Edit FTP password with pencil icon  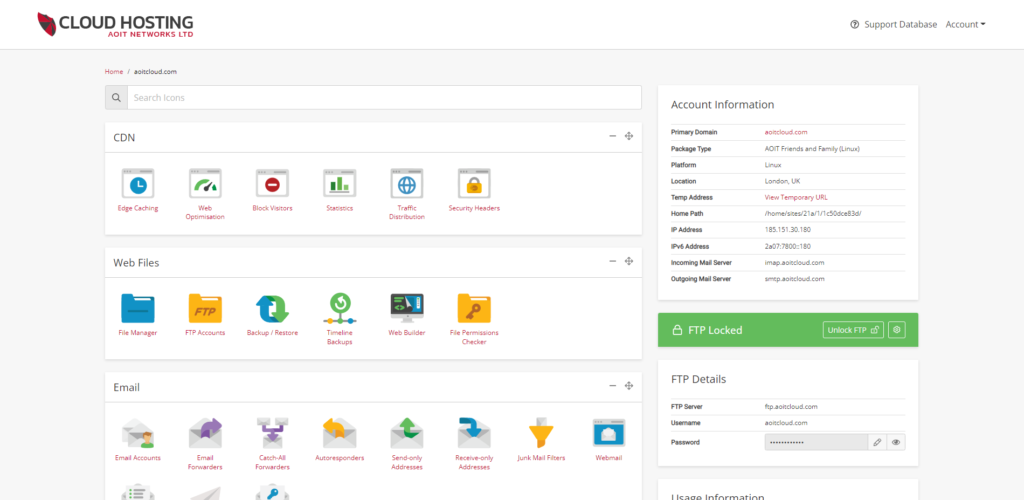[x=877, y=442]
